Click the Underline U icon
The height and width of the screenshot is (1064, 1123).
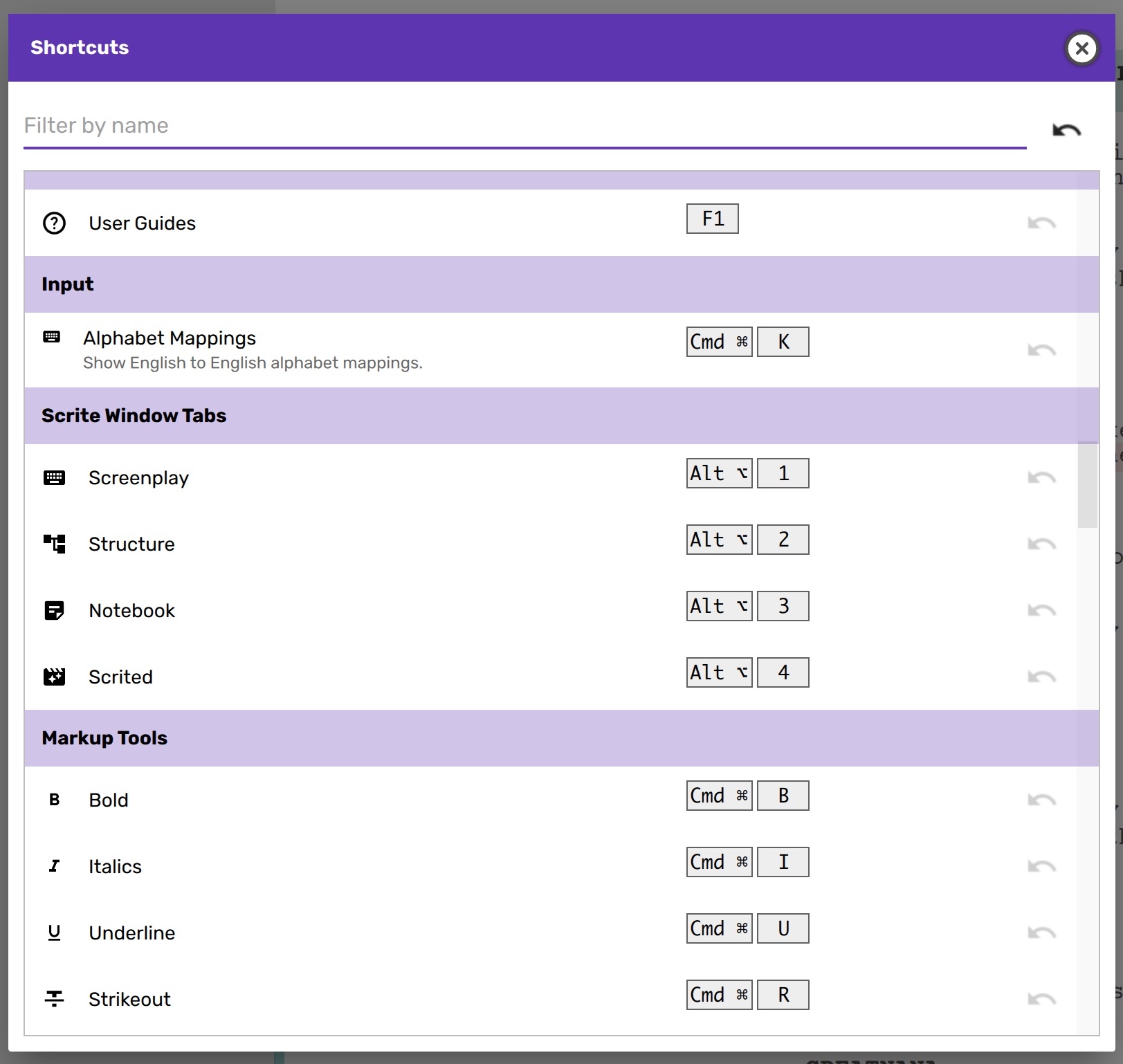pos(54,933)
